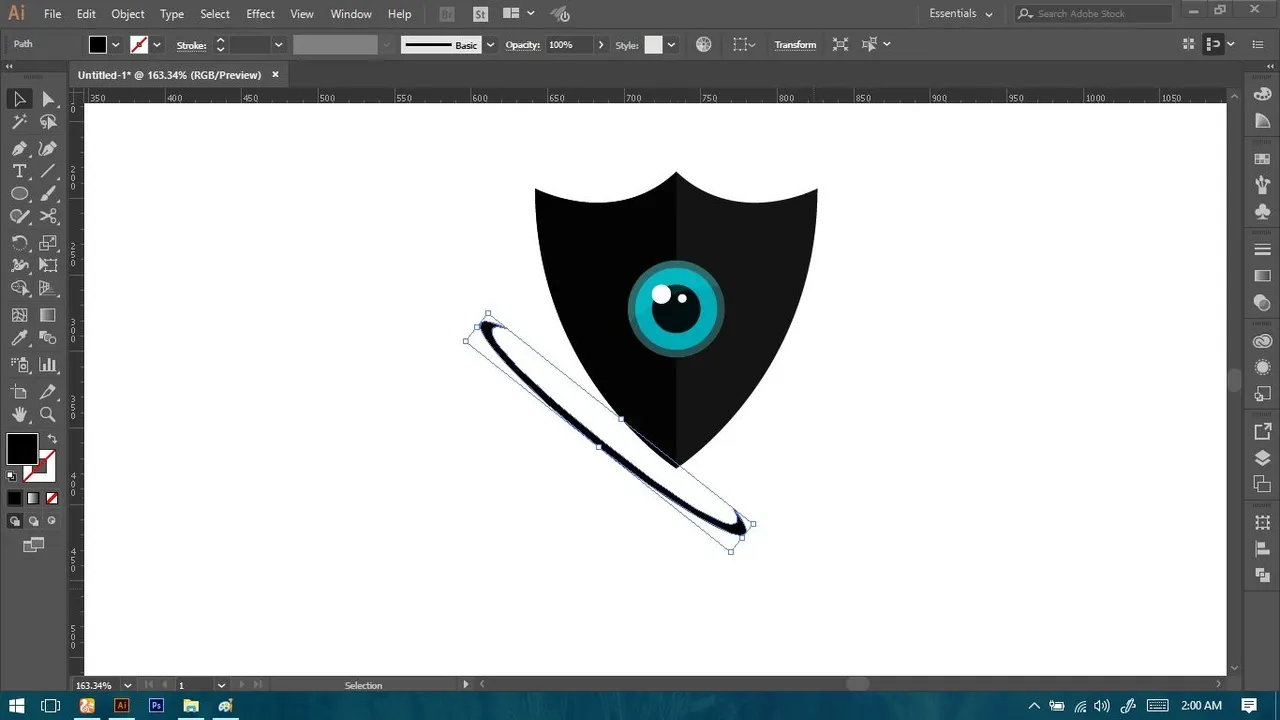Select the Zoom tool magnifier
The height and width of the screenshot is (720, 1280).
[x=48, y=414]
